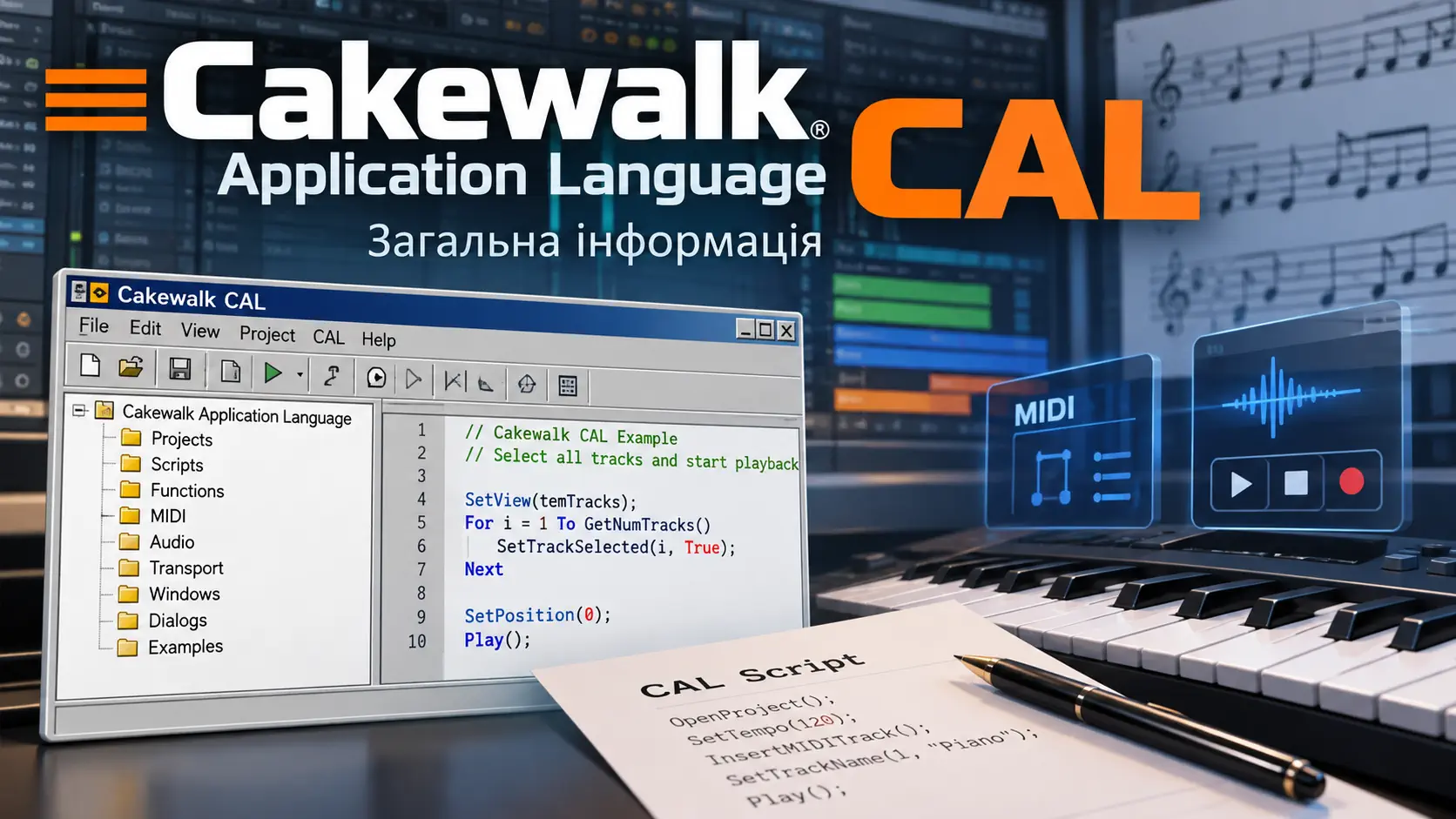
Task: Minimize the Cakewalk CAL window
Action: click(x=745, y=329)
